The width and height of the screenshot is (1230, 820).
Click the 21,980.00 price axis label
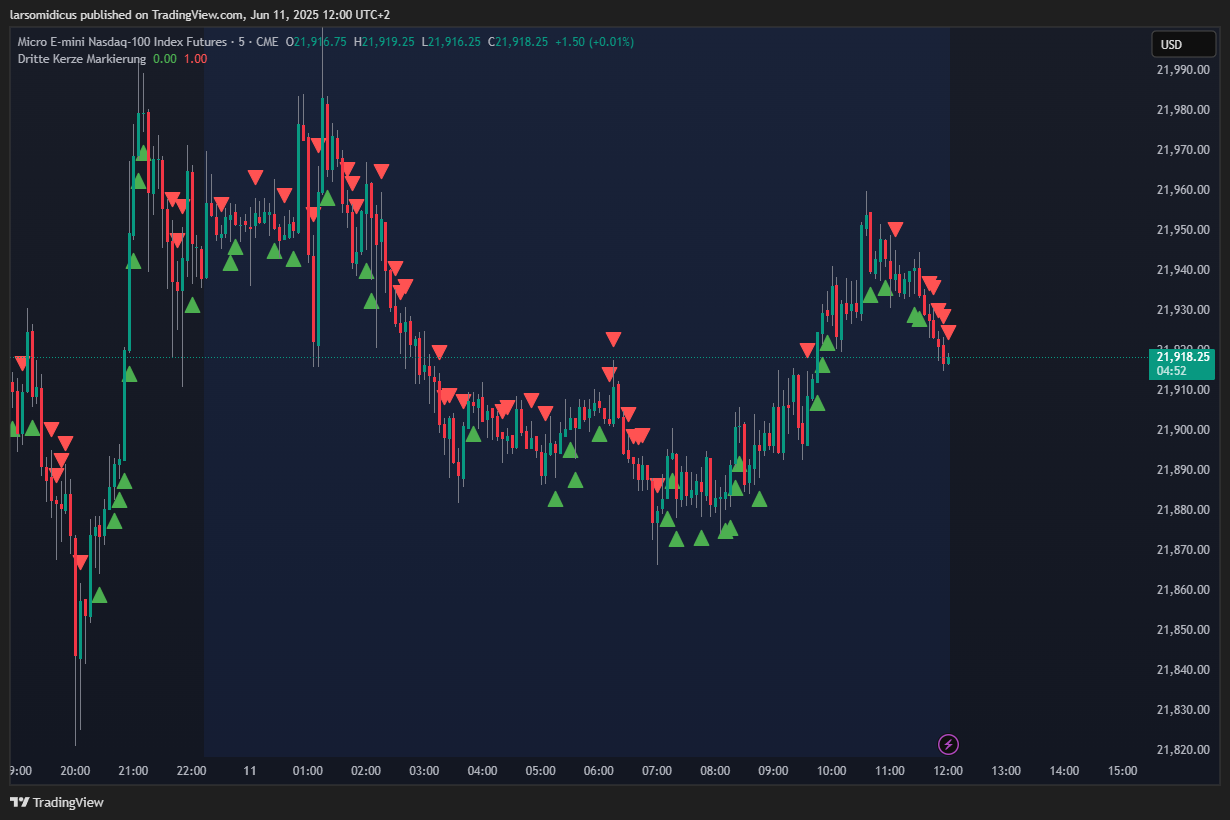(x=1183, y=110)
